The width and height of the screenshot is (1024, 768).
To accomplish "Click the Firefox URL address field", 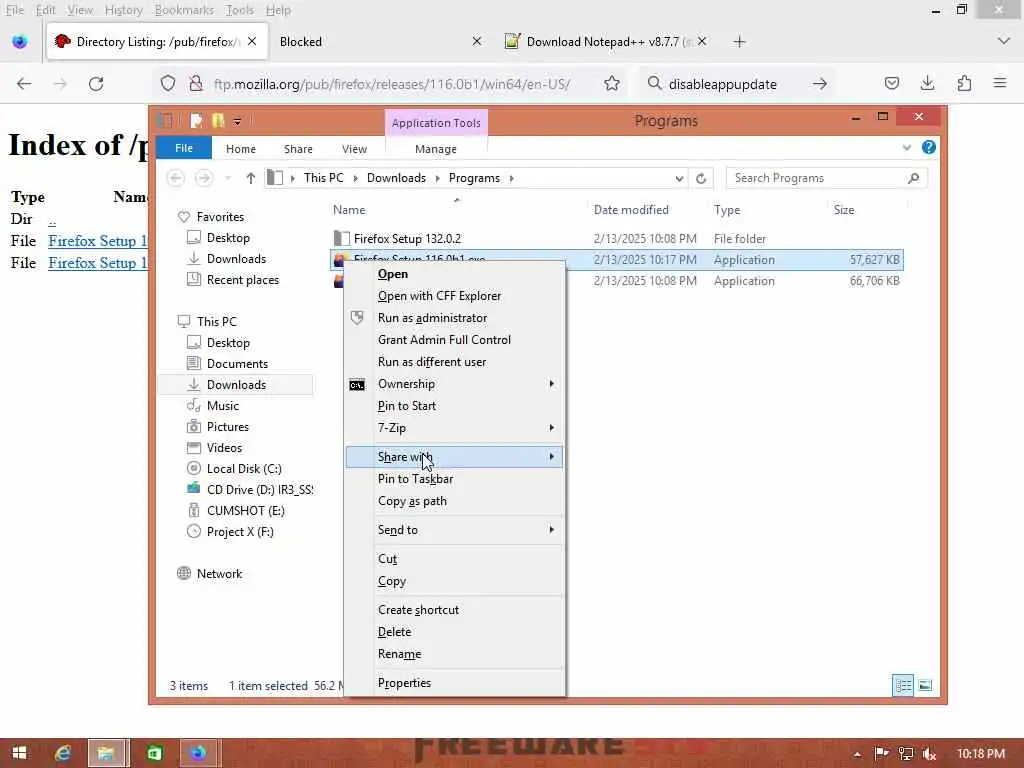I will pyautogui.click(x=392, y=84).
